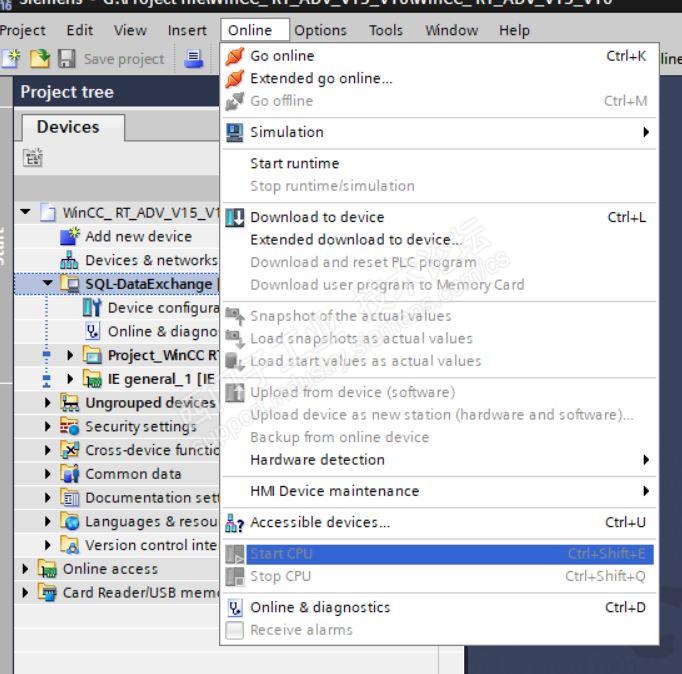Open the Project menu
The width and height of the screenshot is (682, 674).
coord(22,30)
